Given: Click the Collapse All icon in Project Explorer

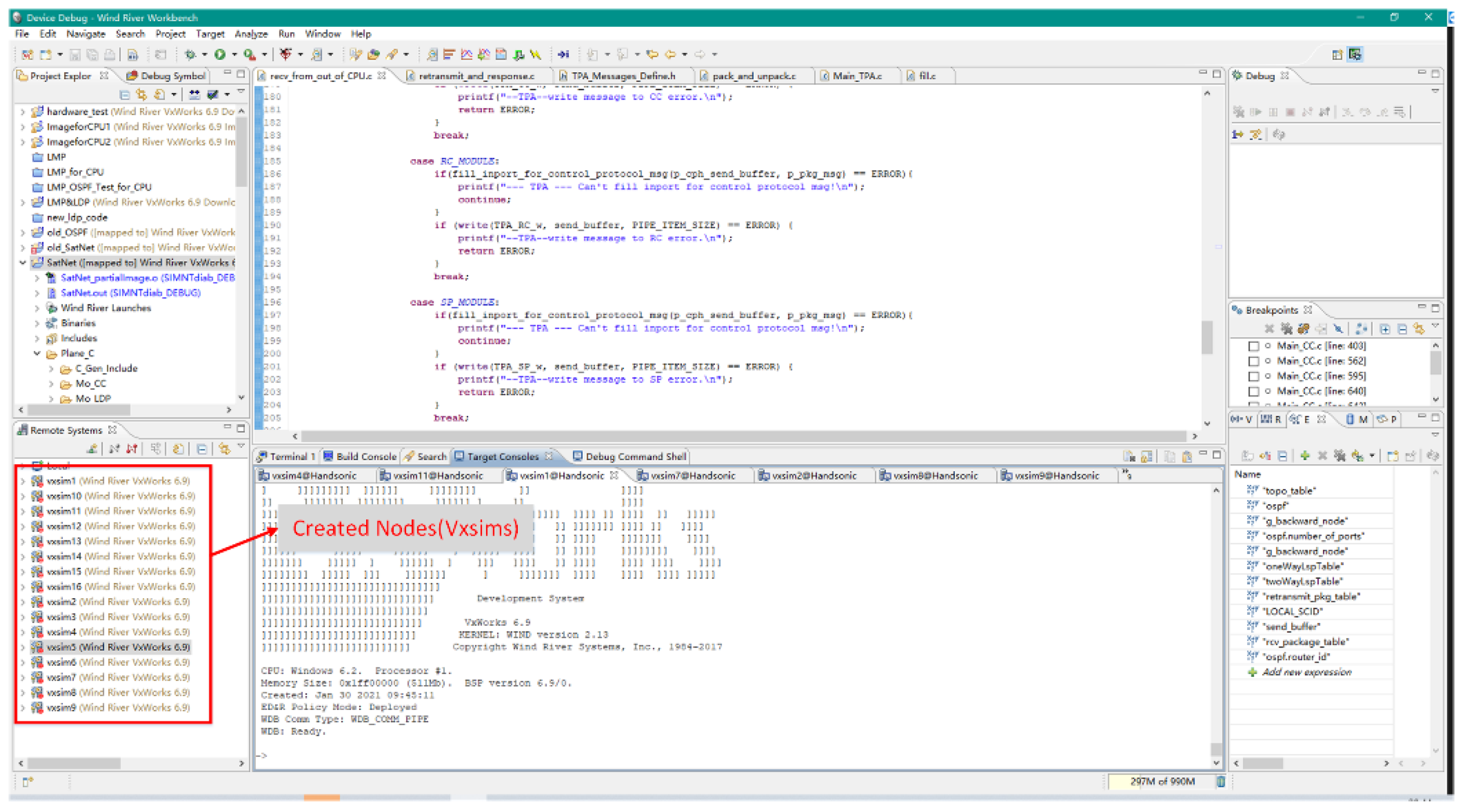Looking at the screenshot, I should [x=125, y=94].
